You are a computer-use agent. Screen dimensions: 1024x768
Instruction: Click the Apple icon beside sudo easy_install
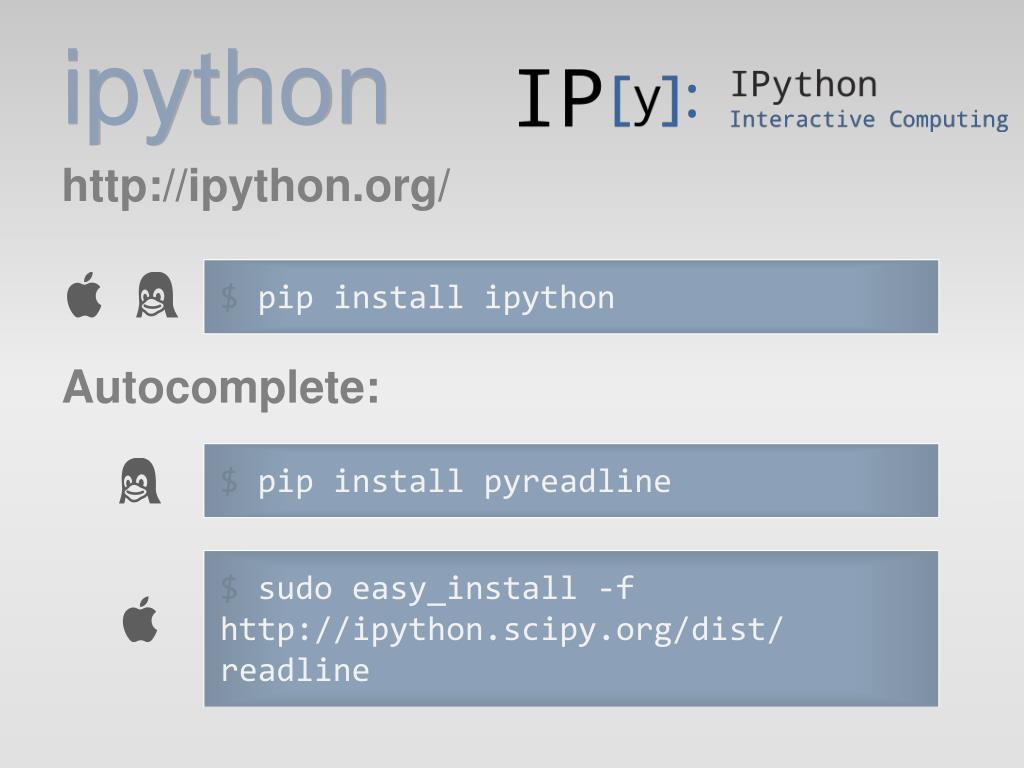[x=140, y=620]
